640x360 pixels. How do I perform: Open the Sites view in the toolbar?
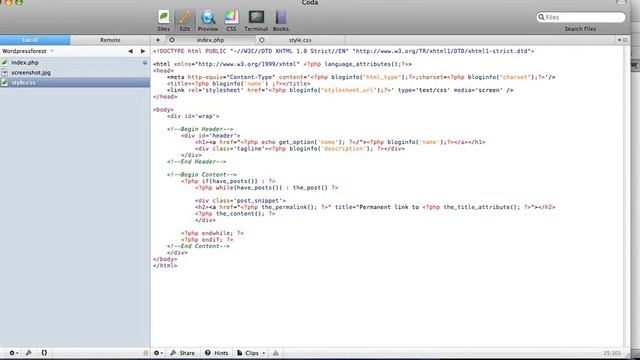coord(163,21)
